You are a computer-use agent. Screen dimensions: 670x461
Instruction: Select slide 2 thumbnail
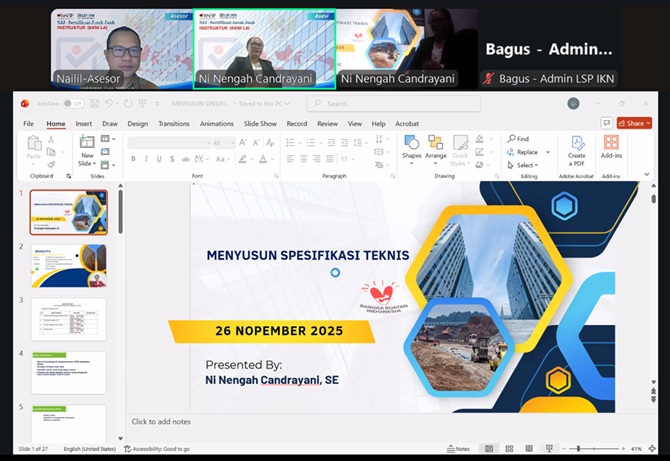tap(68, 265)
